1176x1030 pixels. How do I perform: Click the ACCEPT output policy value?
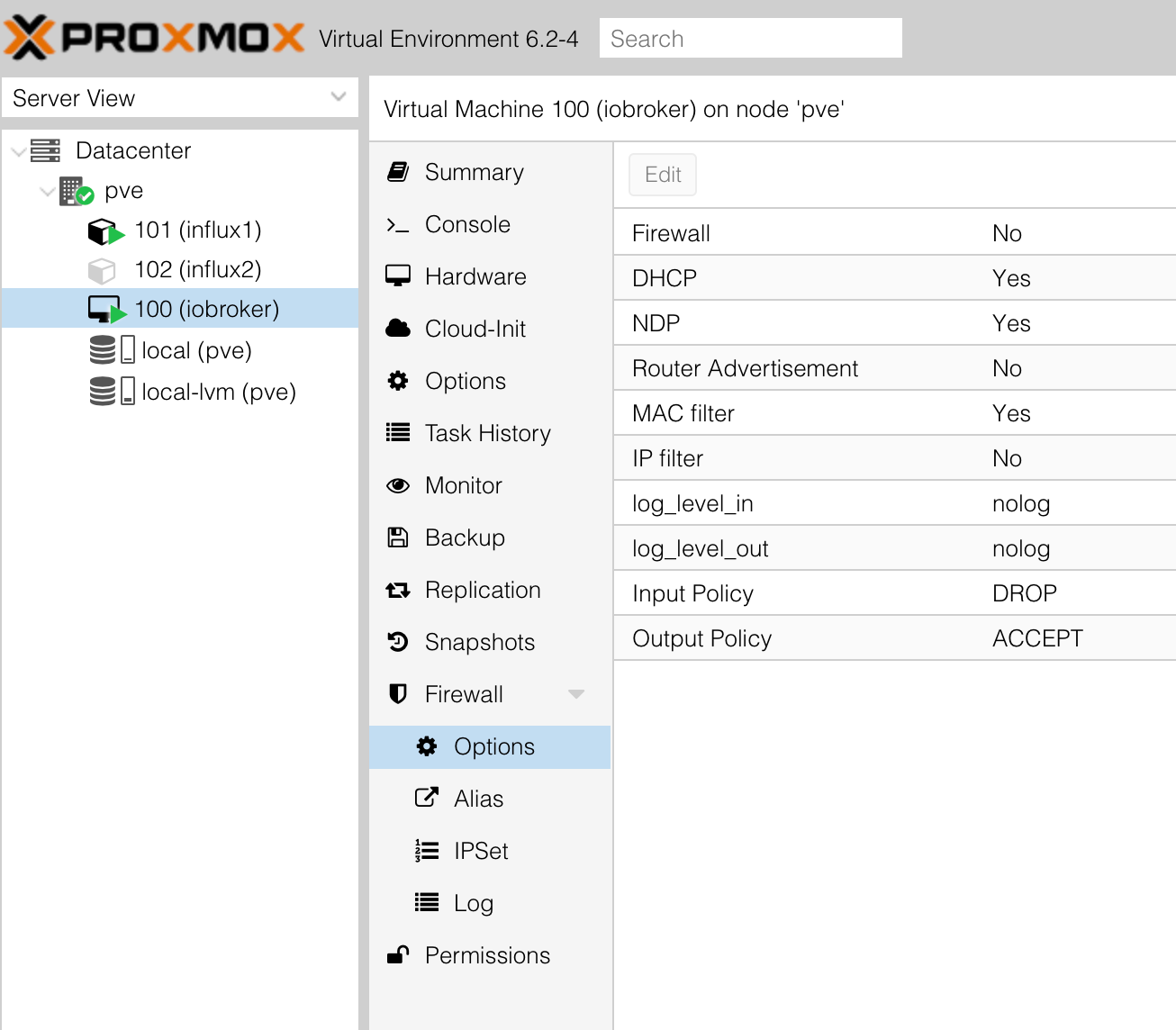tap(1037, 638)
